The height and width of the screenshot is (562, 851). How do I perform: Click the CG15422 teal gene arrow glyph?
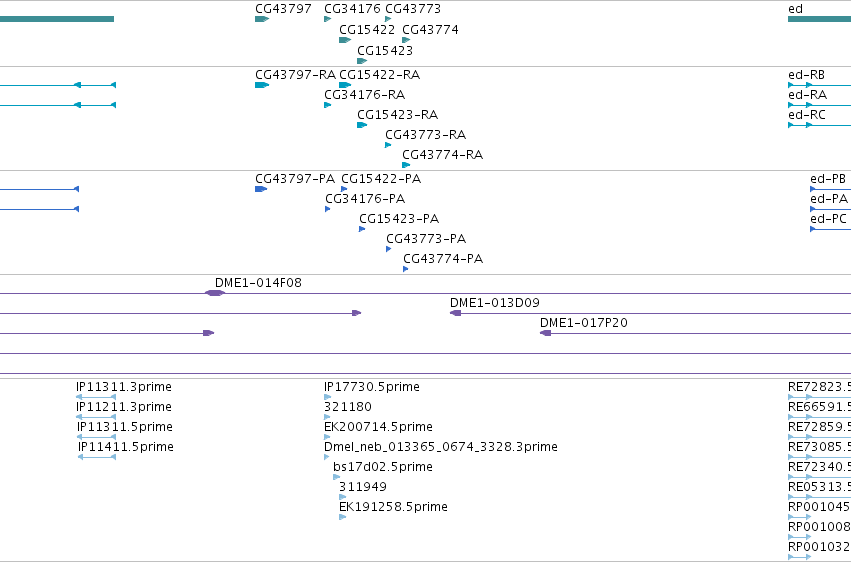click(345, 40)
